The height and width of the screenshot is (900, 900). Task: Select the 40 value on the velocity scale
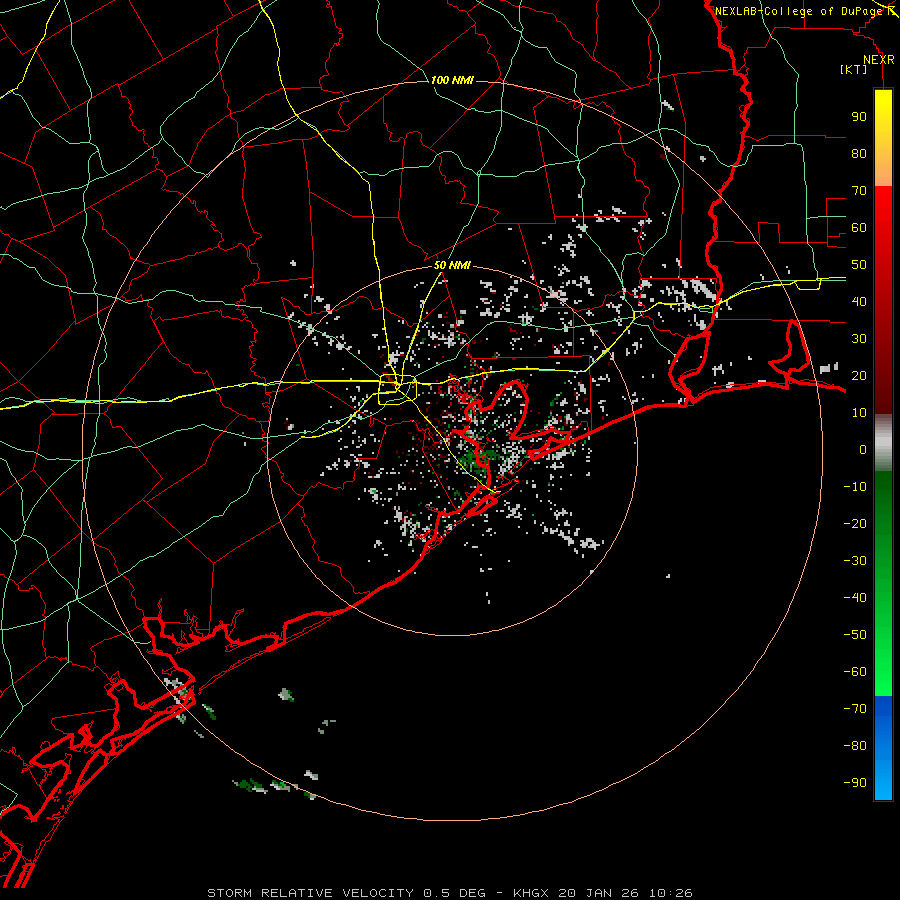[x=859, y=302]
